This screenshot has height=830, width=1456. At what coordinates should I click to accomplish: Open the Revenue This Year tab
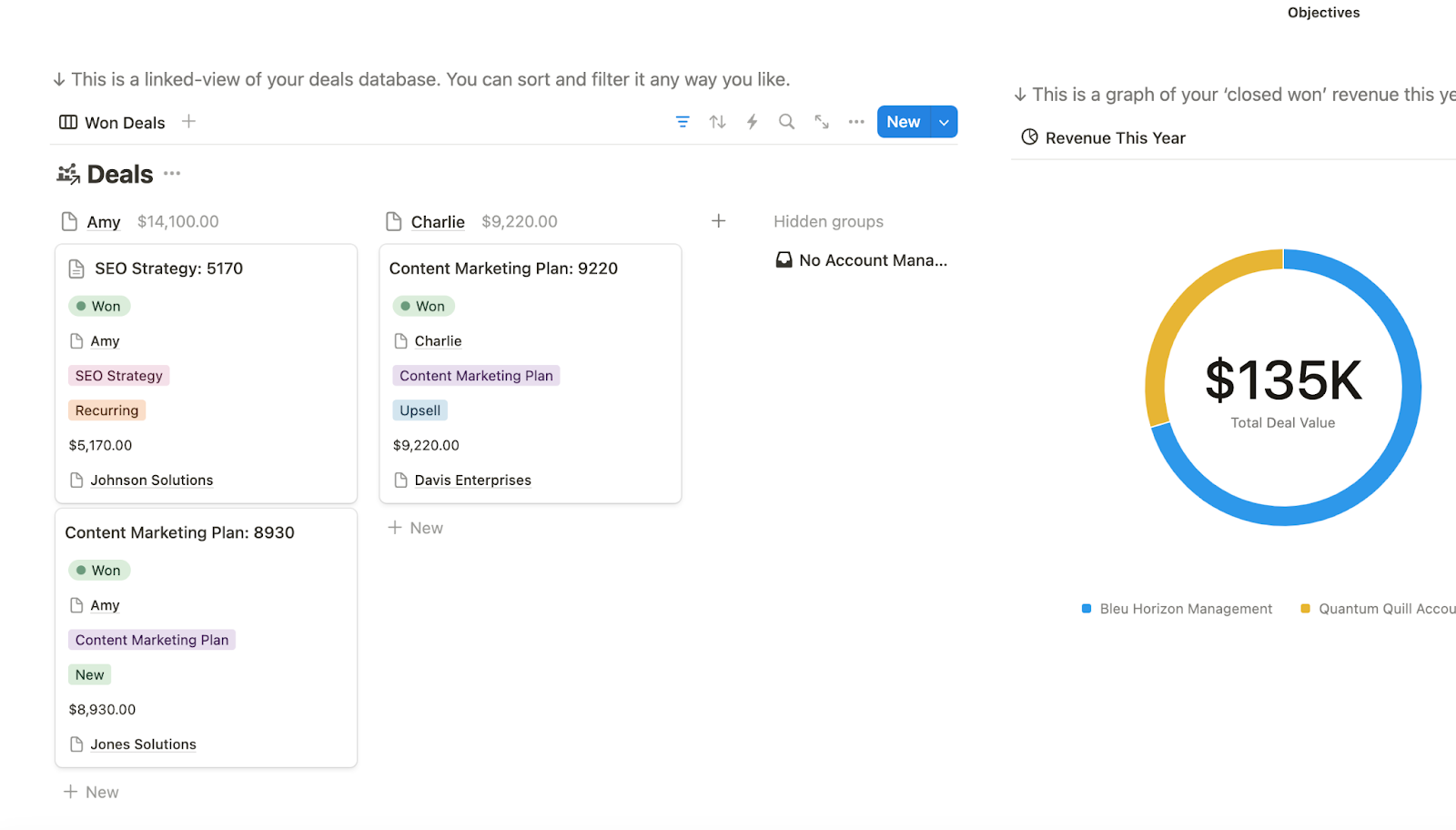coord(1104,137)
